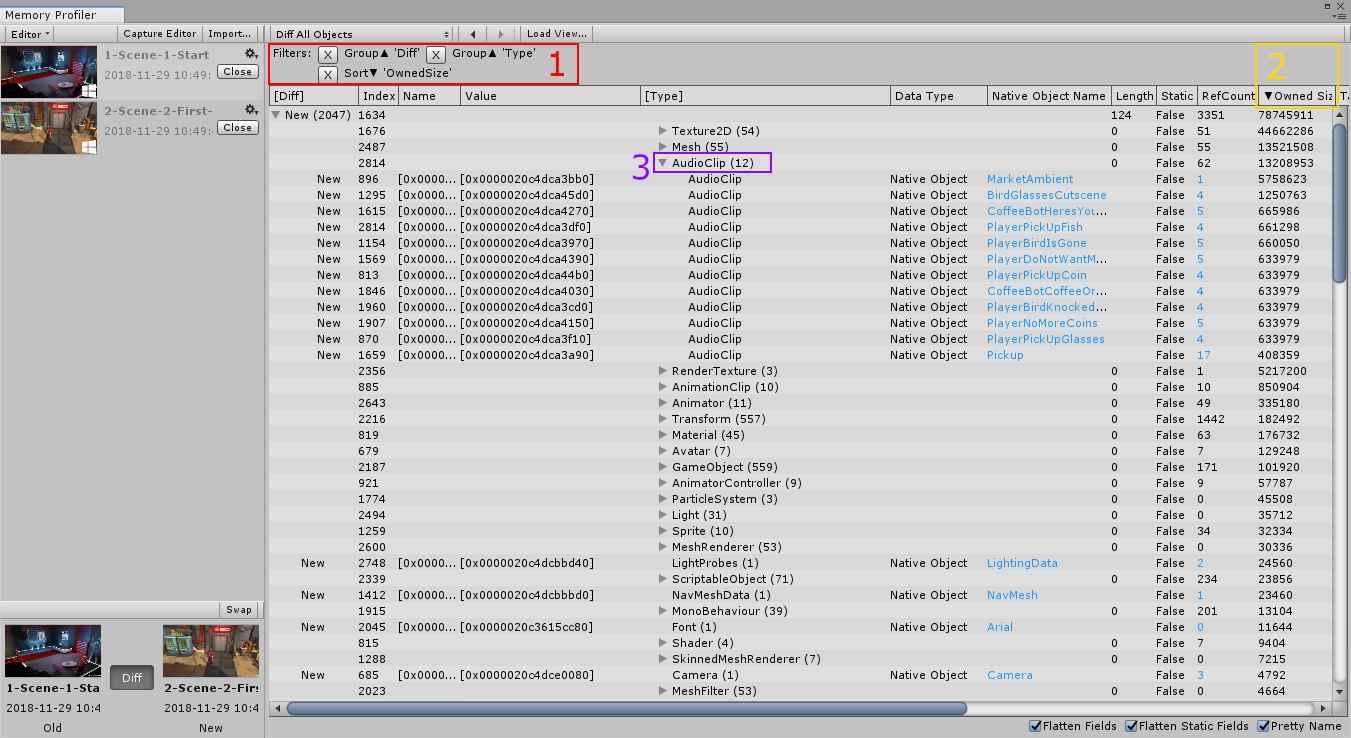Image resolution: width=1351 pixels, height=738 pixels.
Task: Click the gear icon on 1-Scene-1-Start snapshot
Action: tap(250, 55)
